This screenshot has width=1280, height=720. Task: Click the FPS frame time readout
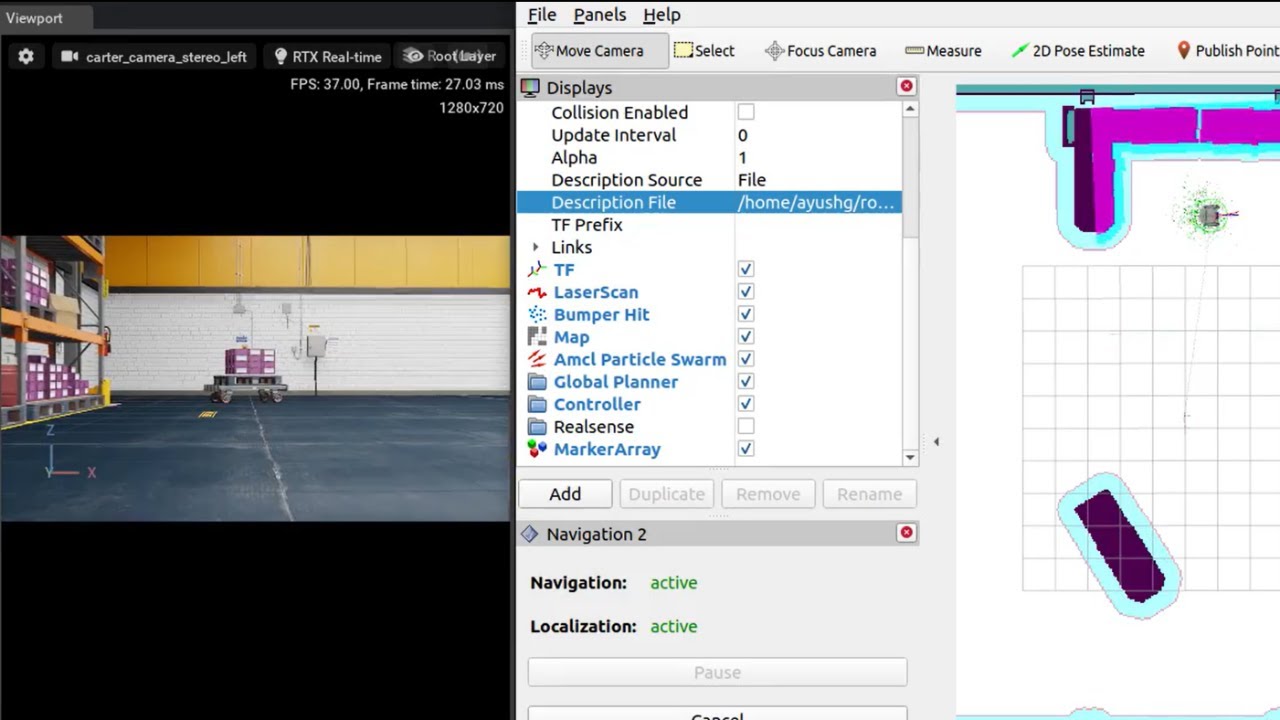pos(397,85)
